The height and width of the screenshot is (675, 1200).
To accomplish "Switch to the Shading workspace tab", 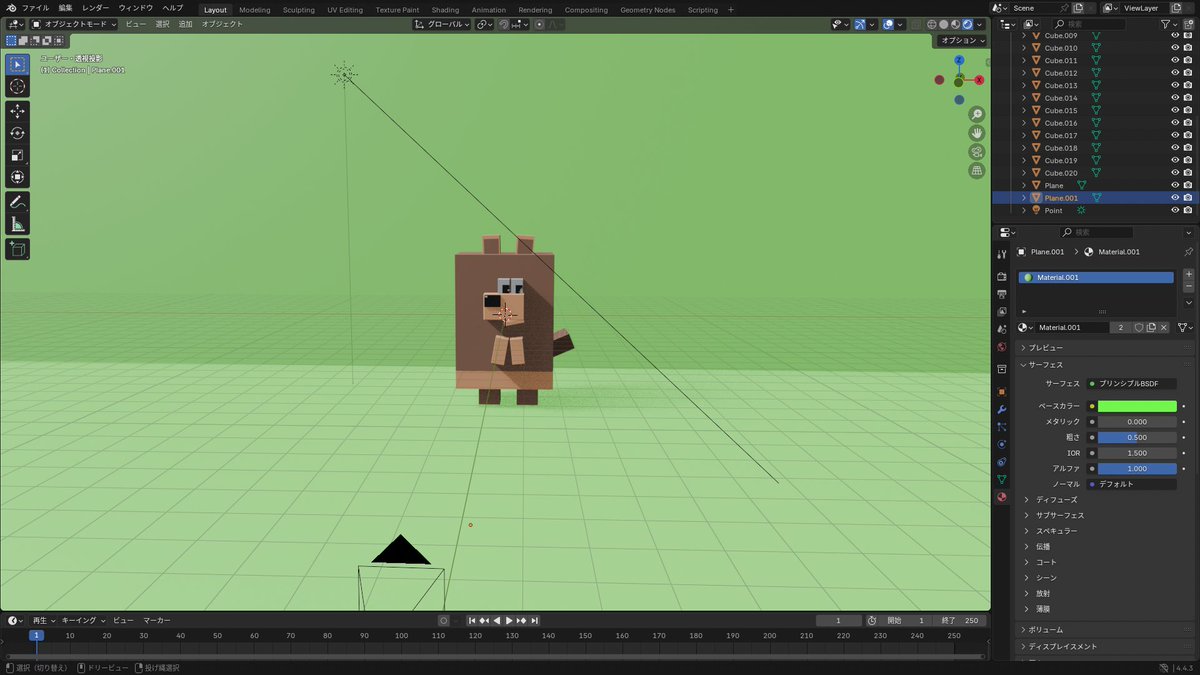I will [445, 9].
